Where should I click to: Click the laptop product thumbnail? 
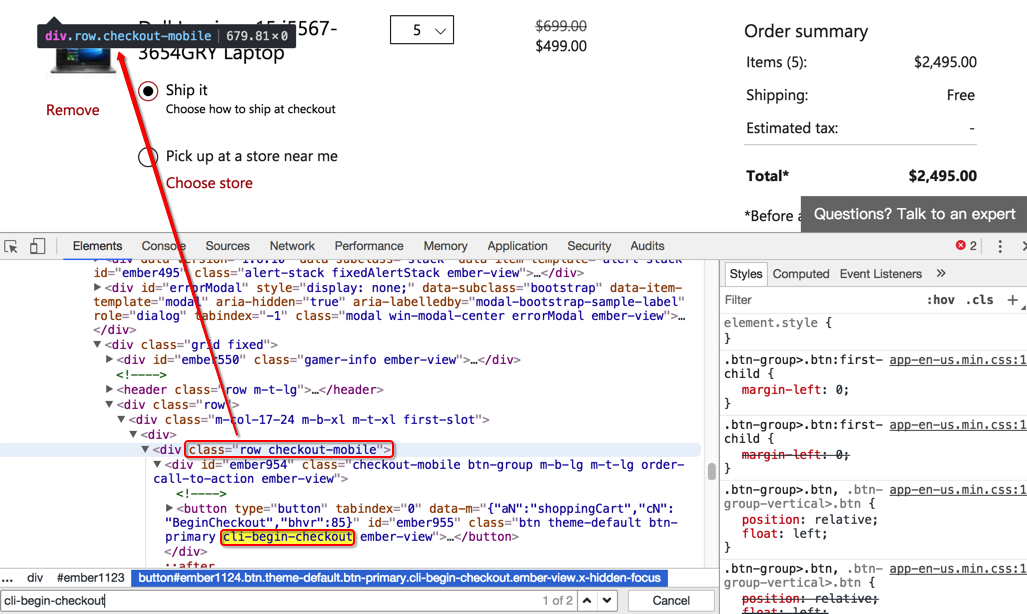(x=82, y=60)
